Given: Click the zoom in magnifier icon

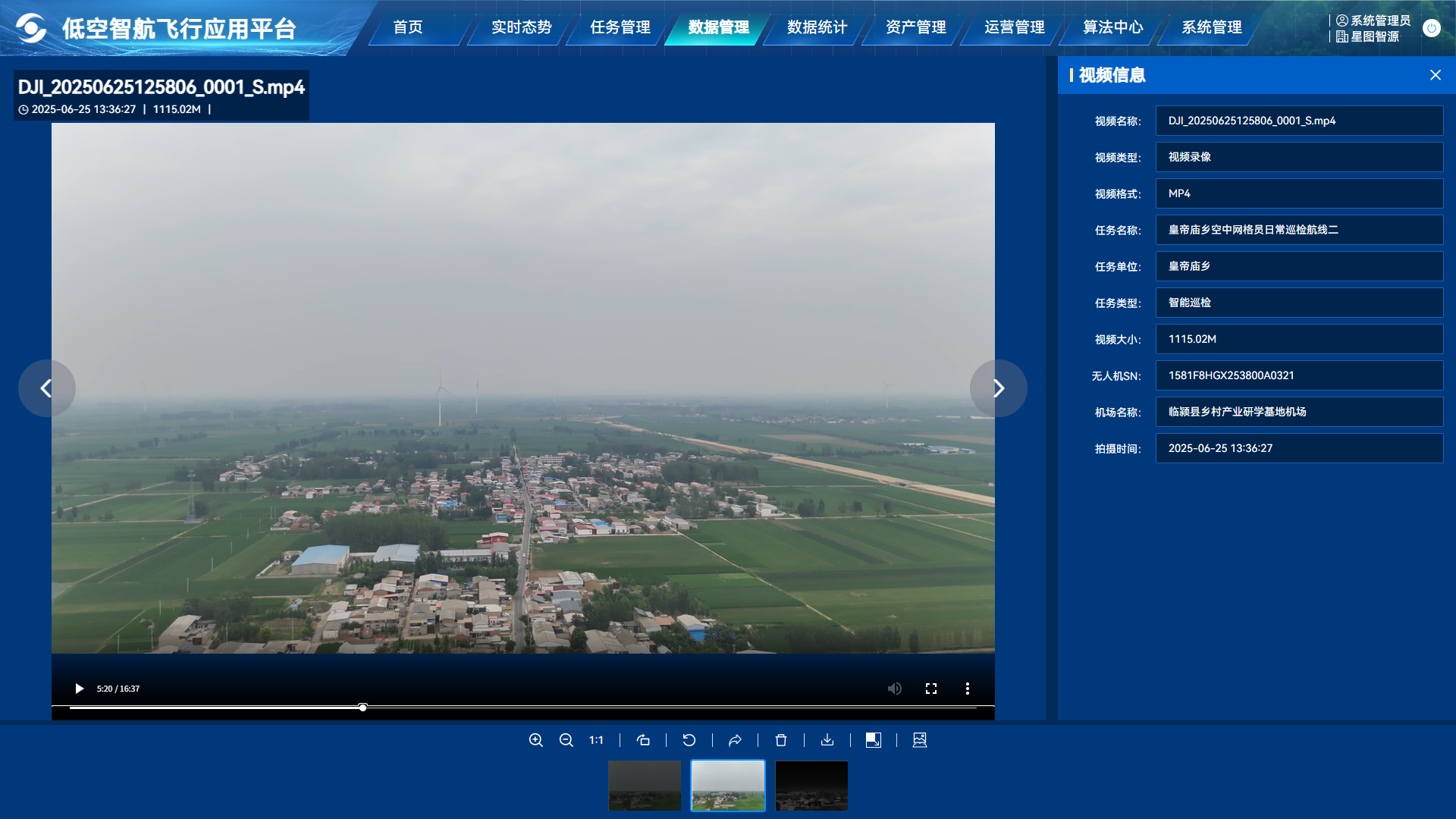Looking at the screenshot, I should click(x=535, y=740).
